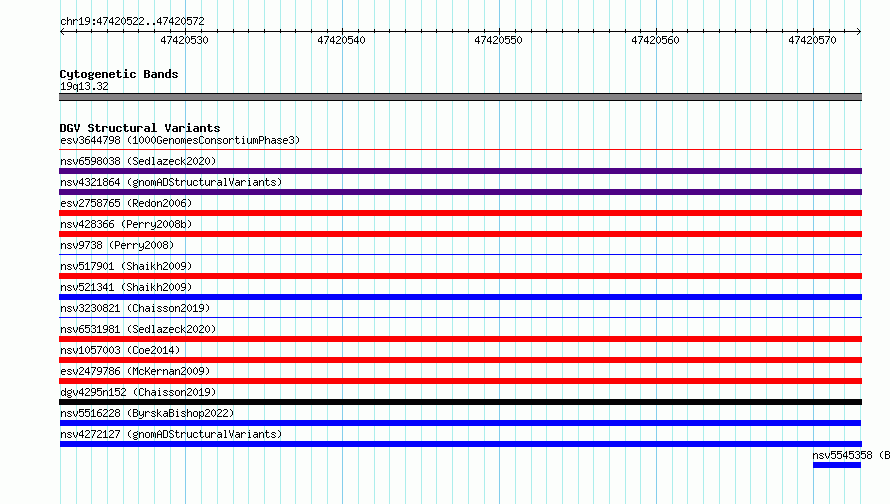The width and height of the screenshot is (890, 504).
Task: Open nsv6598038 (Sedlazeck2020) label
Action: (138, 161)
